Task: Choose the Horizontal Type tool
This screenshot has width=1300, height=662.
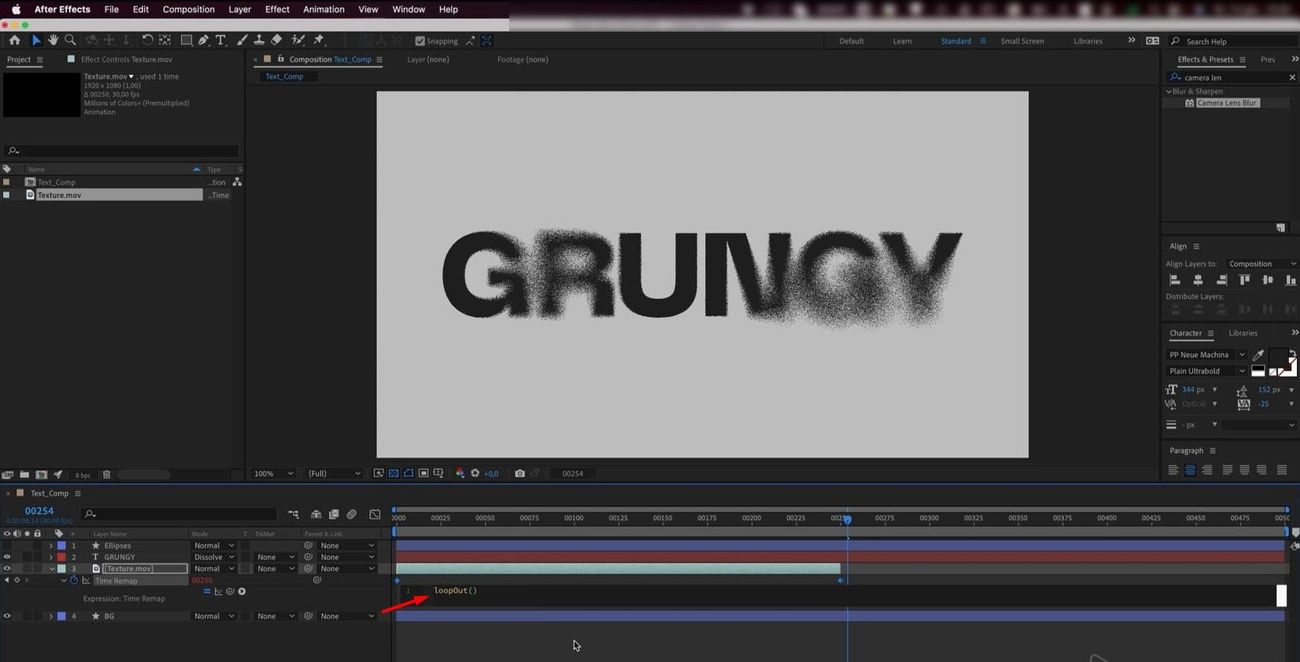Action: click(x=221, y=40)
